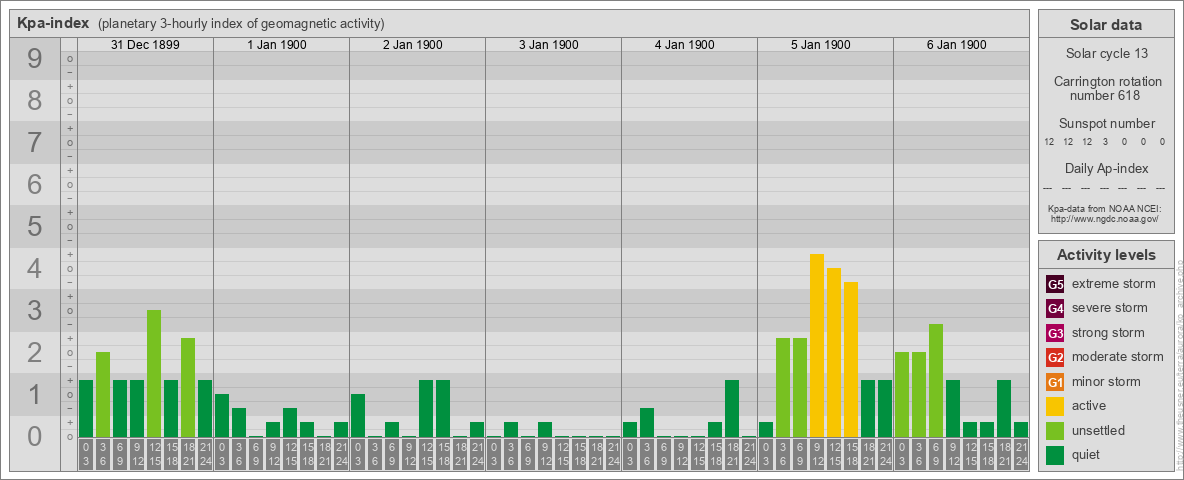Click the 12-15 yellow bar on 5 Jan 1900
The height and width of the screenshot is (480, 1184).
tap(834, 352)
